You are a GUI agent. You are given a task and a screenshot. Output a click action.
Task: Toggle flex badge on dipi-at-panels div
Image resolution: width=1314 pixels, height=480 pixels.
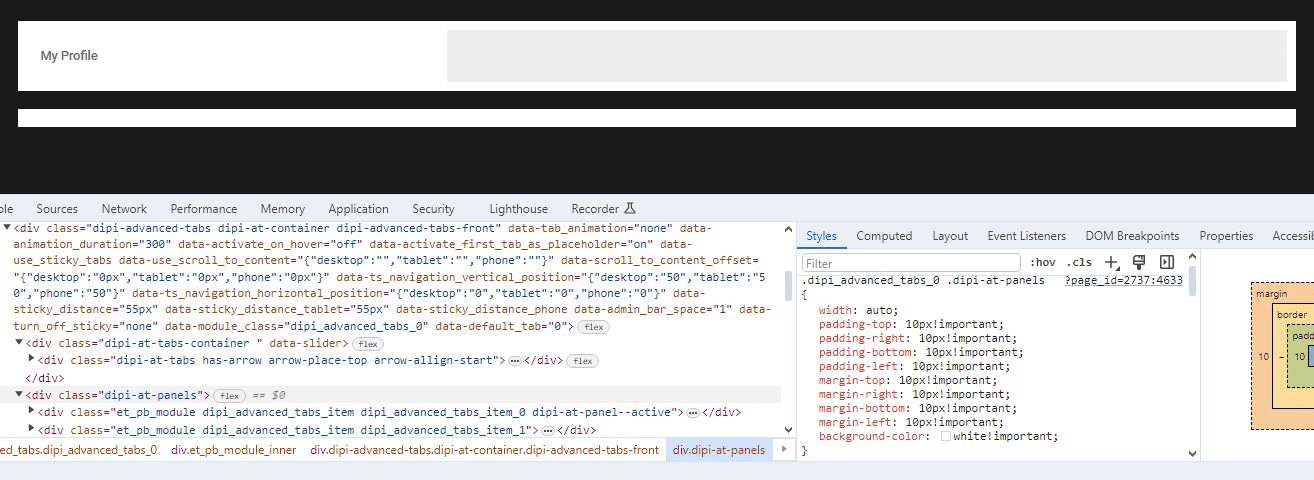coord(231,395)
